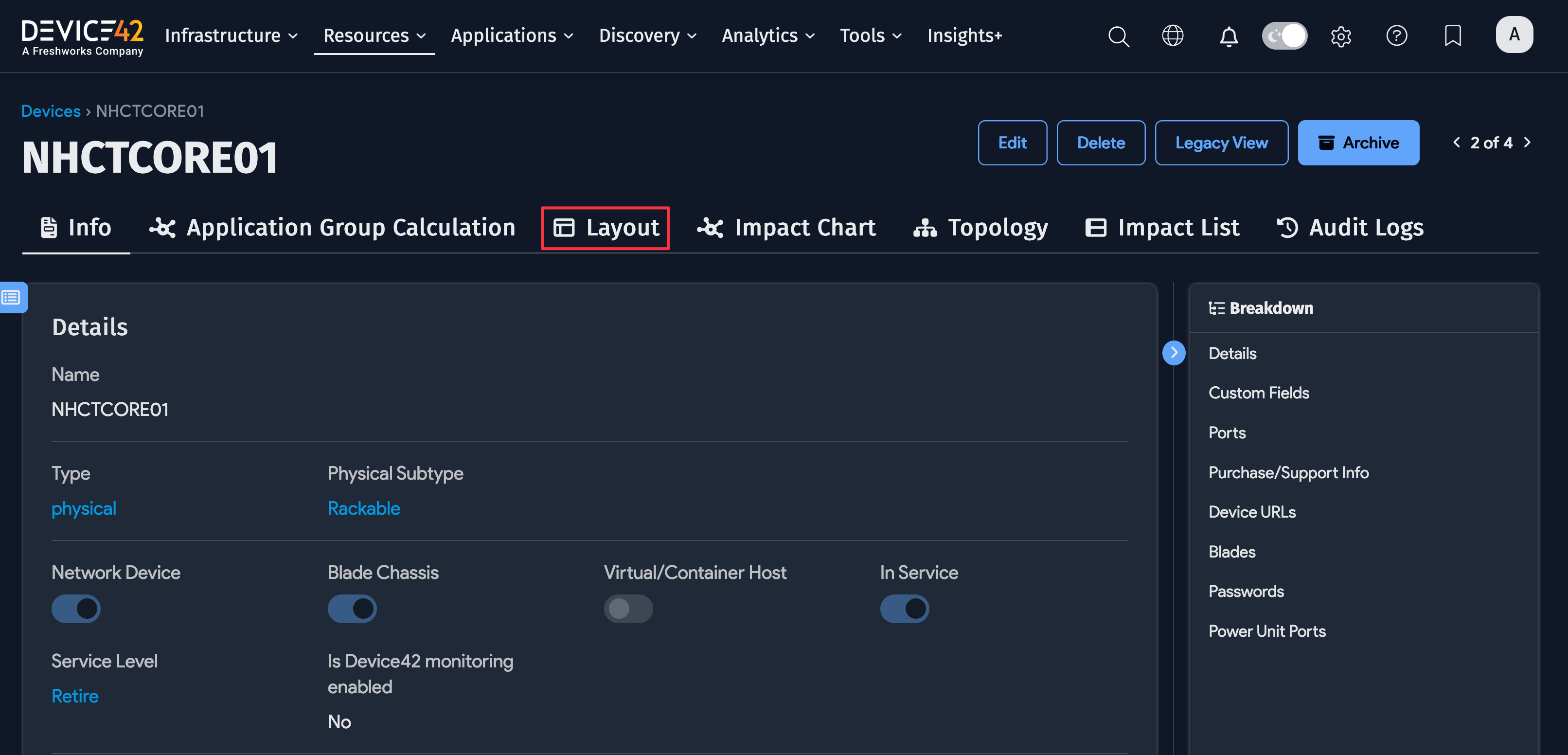This screenshot has height=755, width=1568.
Task: Click the search magnifier icon
Action: 1118,36
